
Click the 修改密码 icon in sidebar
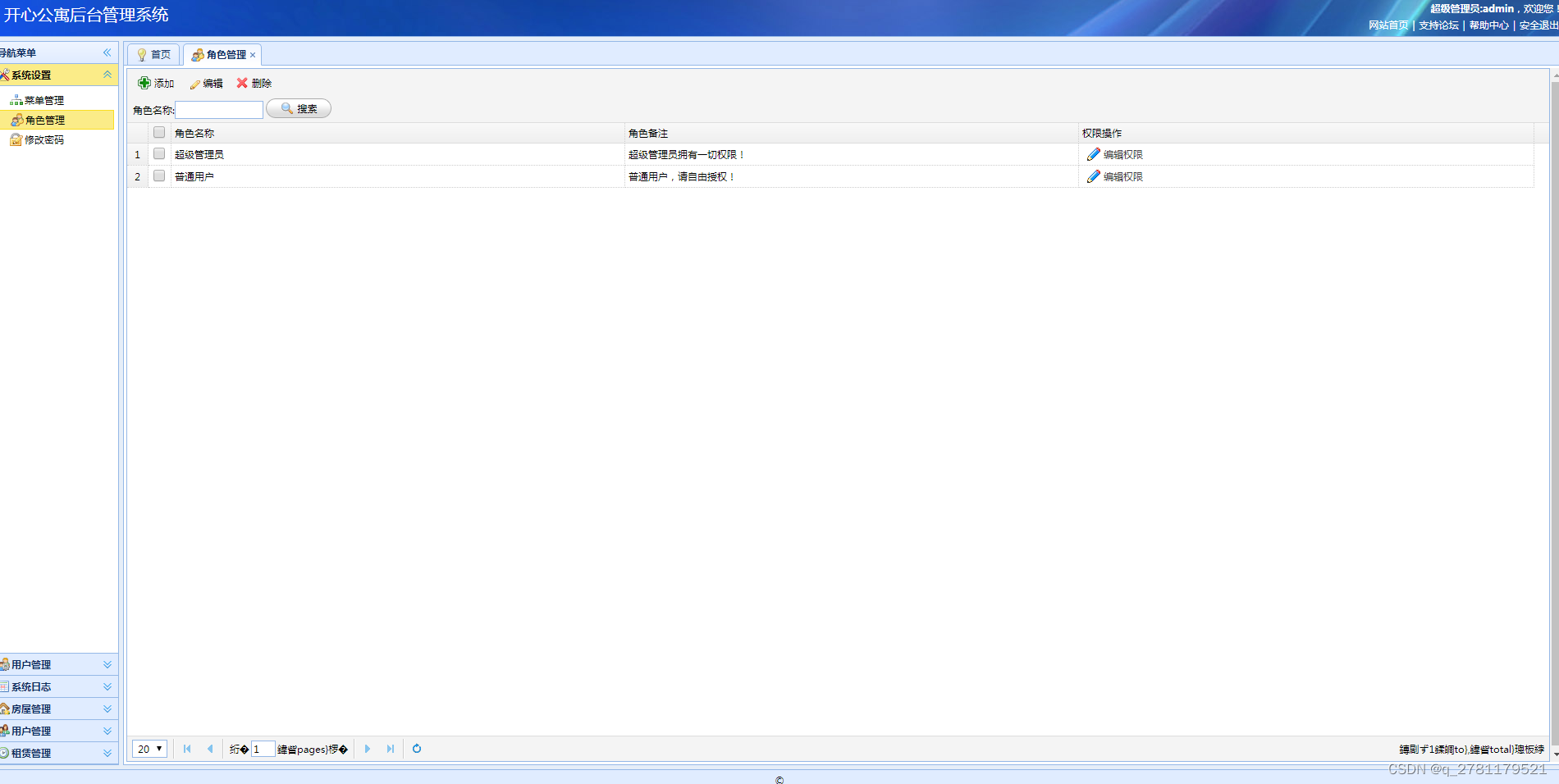[x=16, y=139]
